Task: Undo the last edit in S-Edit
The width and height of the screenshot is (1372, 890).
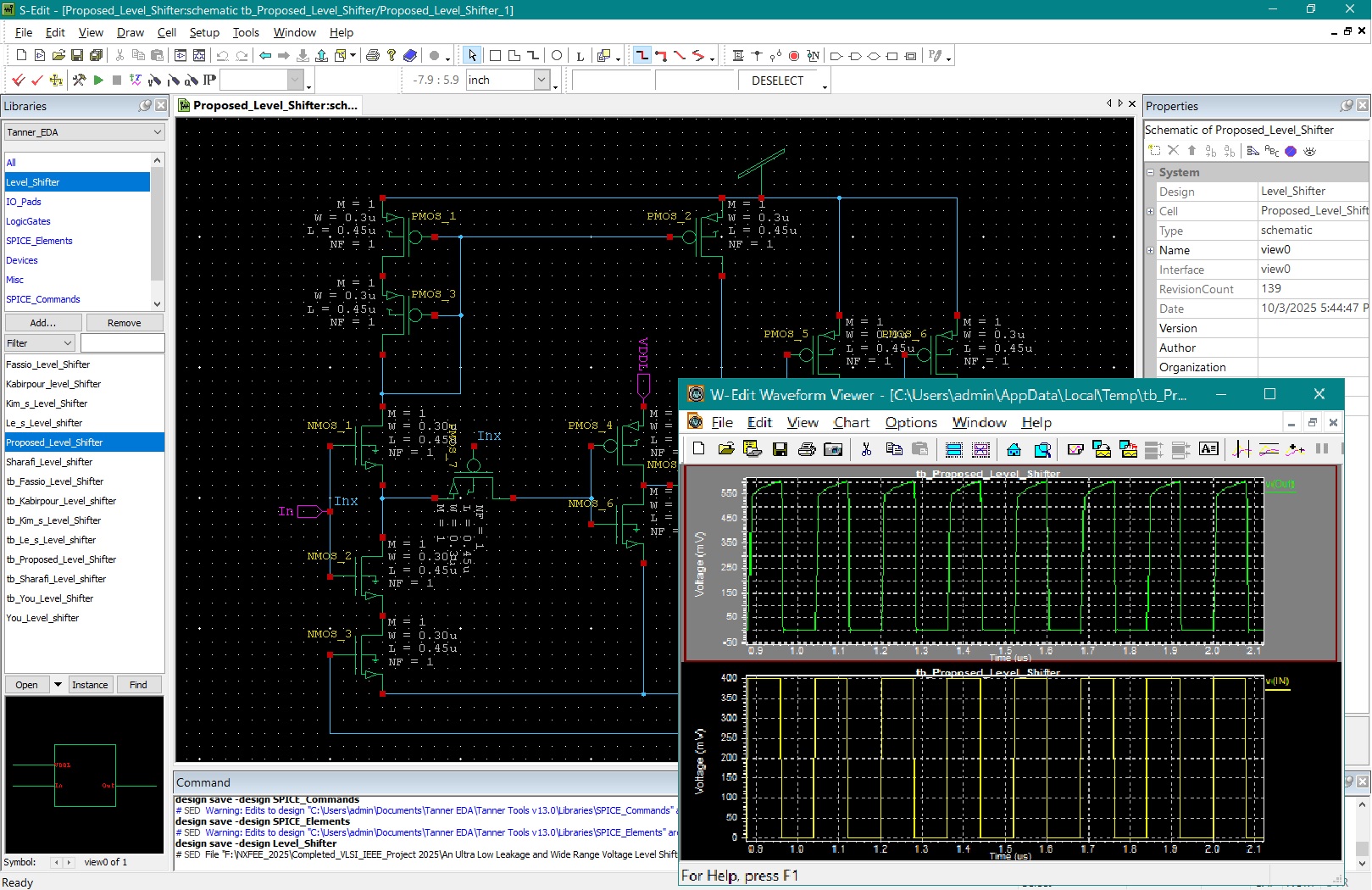Action: pos(222,55)
